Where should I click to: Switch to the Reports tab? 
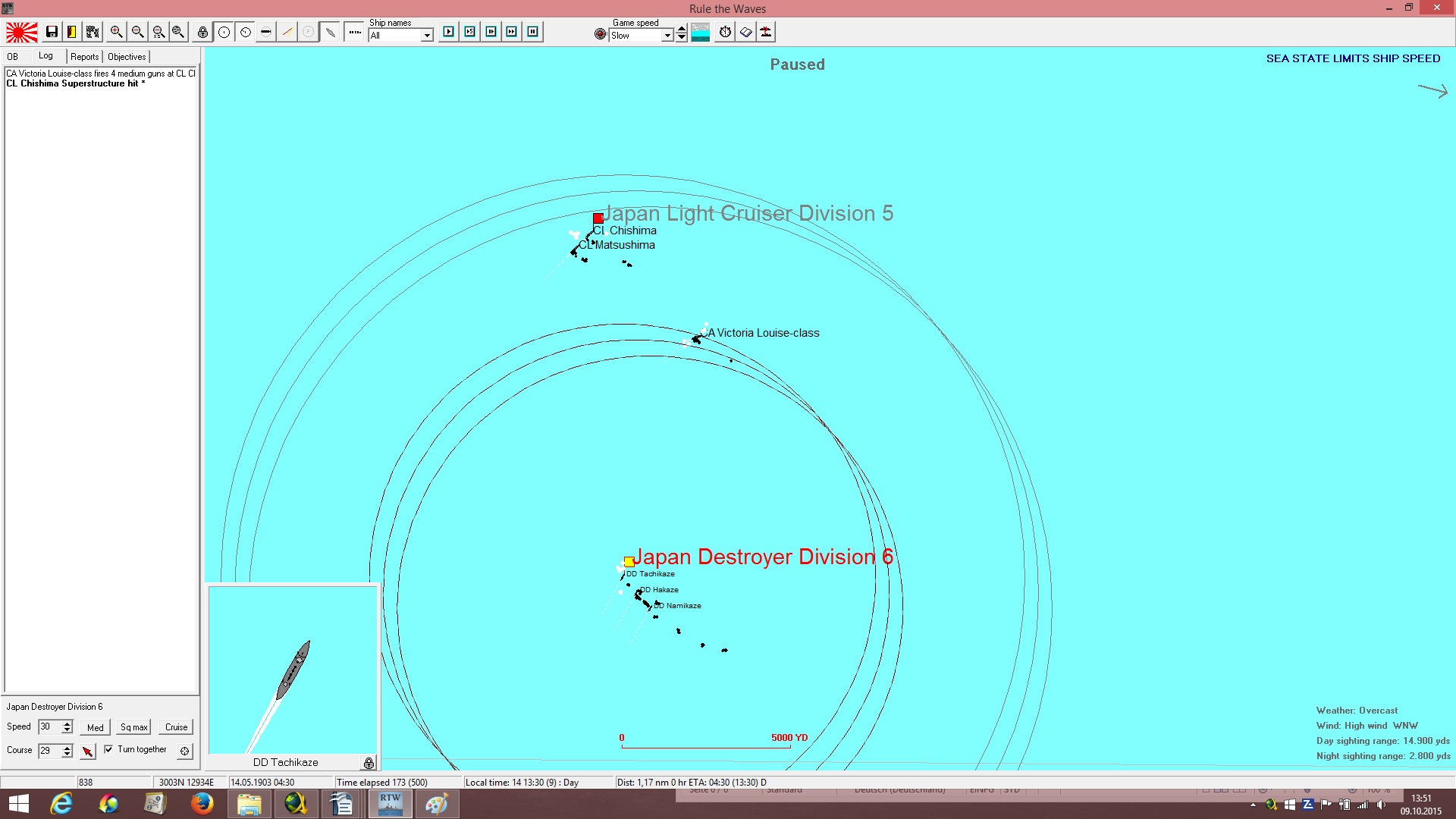85,57
